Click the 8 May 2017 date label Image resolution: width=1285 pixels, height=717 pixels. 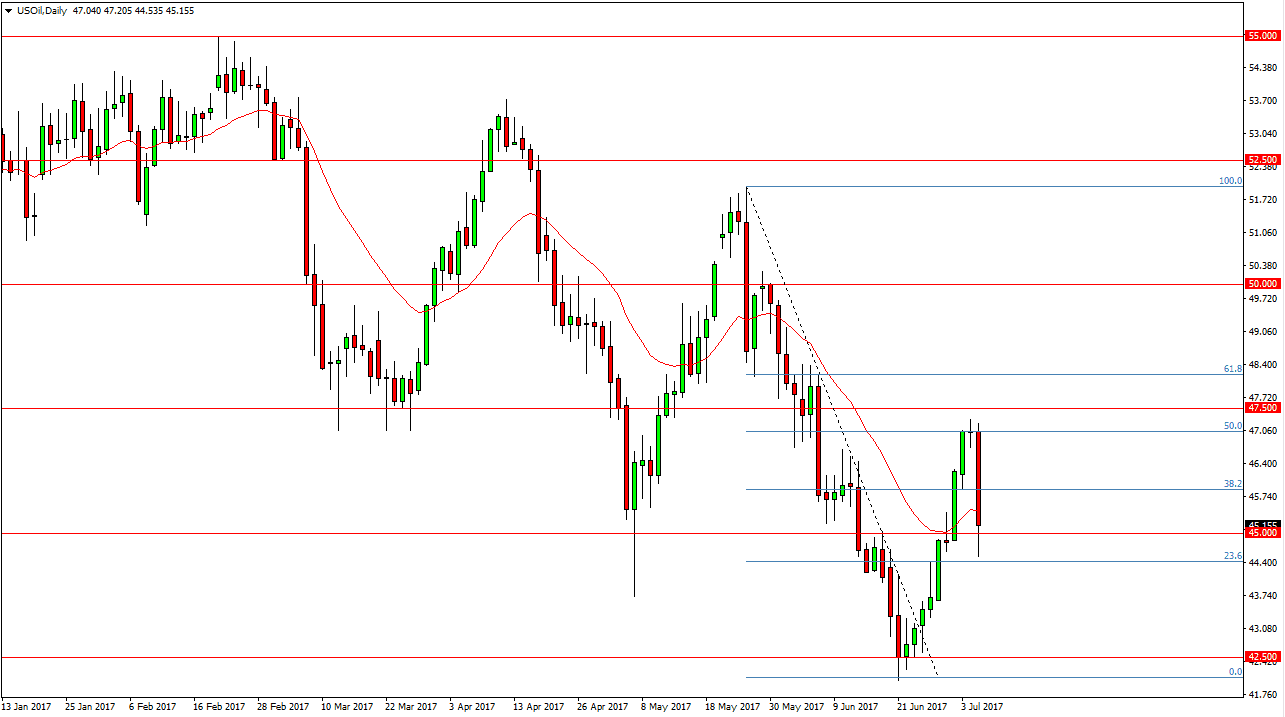(x=667, y=706)
